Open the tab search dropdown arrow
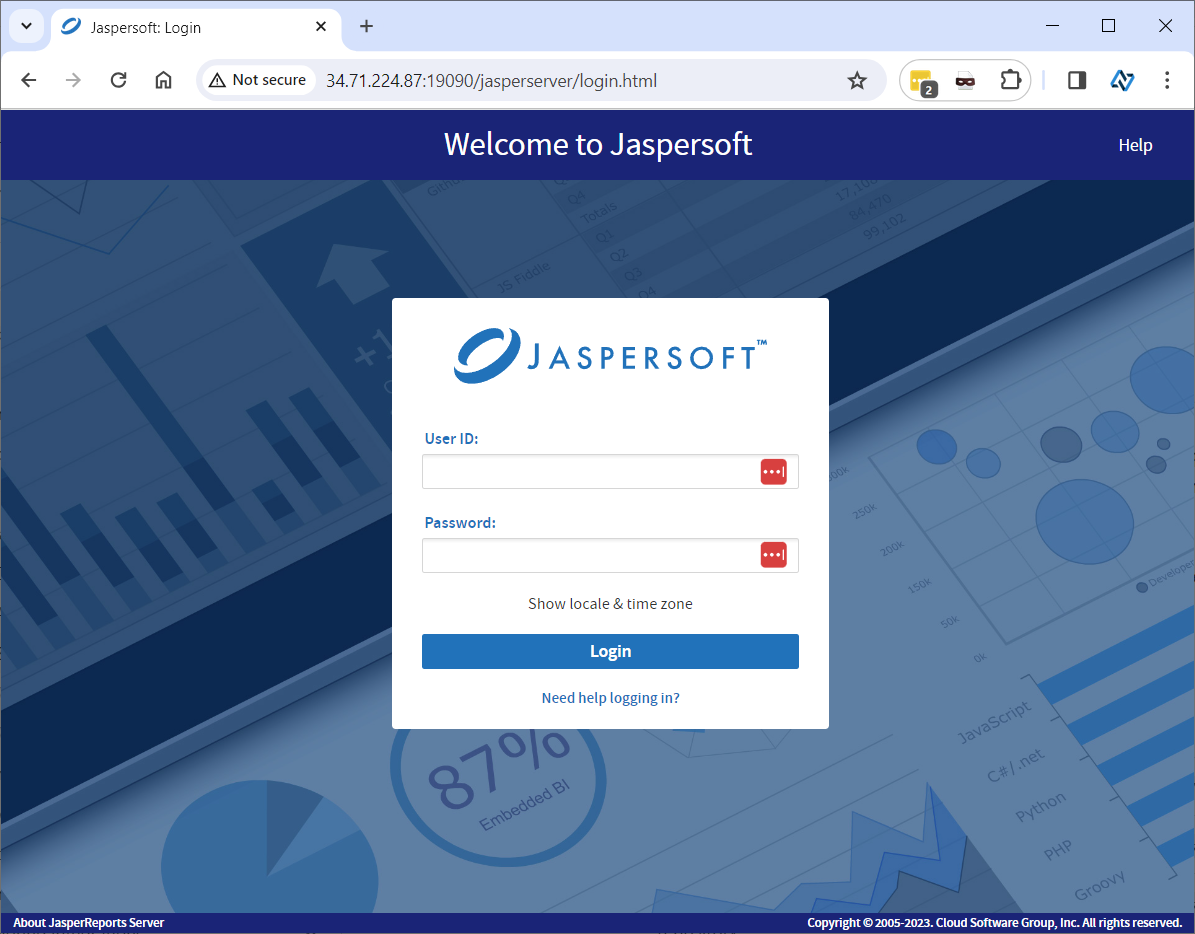Screen dimensions: 1195x934 tap(26, 27)
